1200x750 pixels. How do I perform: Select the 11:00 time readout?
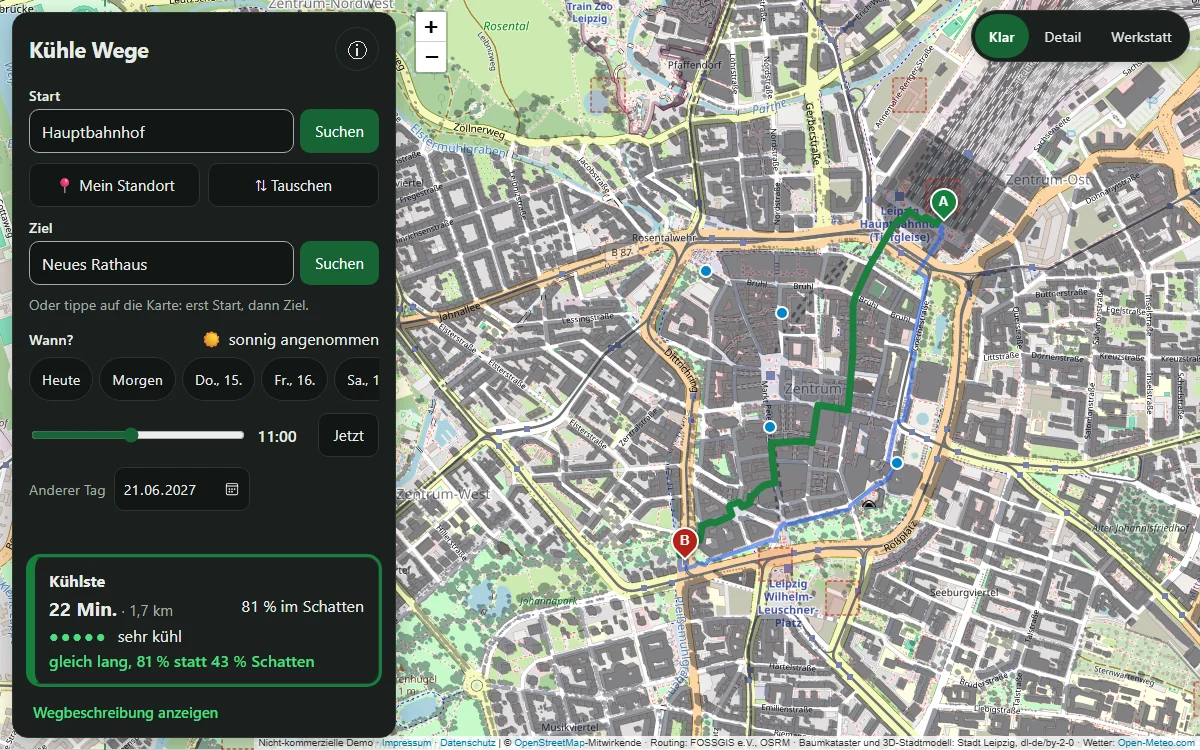[x=277, y=436]
